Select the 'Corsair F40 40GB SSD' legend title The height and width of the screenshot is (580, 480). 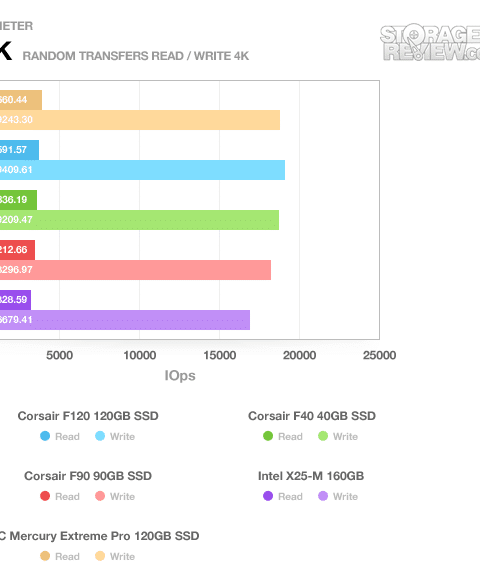tap(312, 416)
